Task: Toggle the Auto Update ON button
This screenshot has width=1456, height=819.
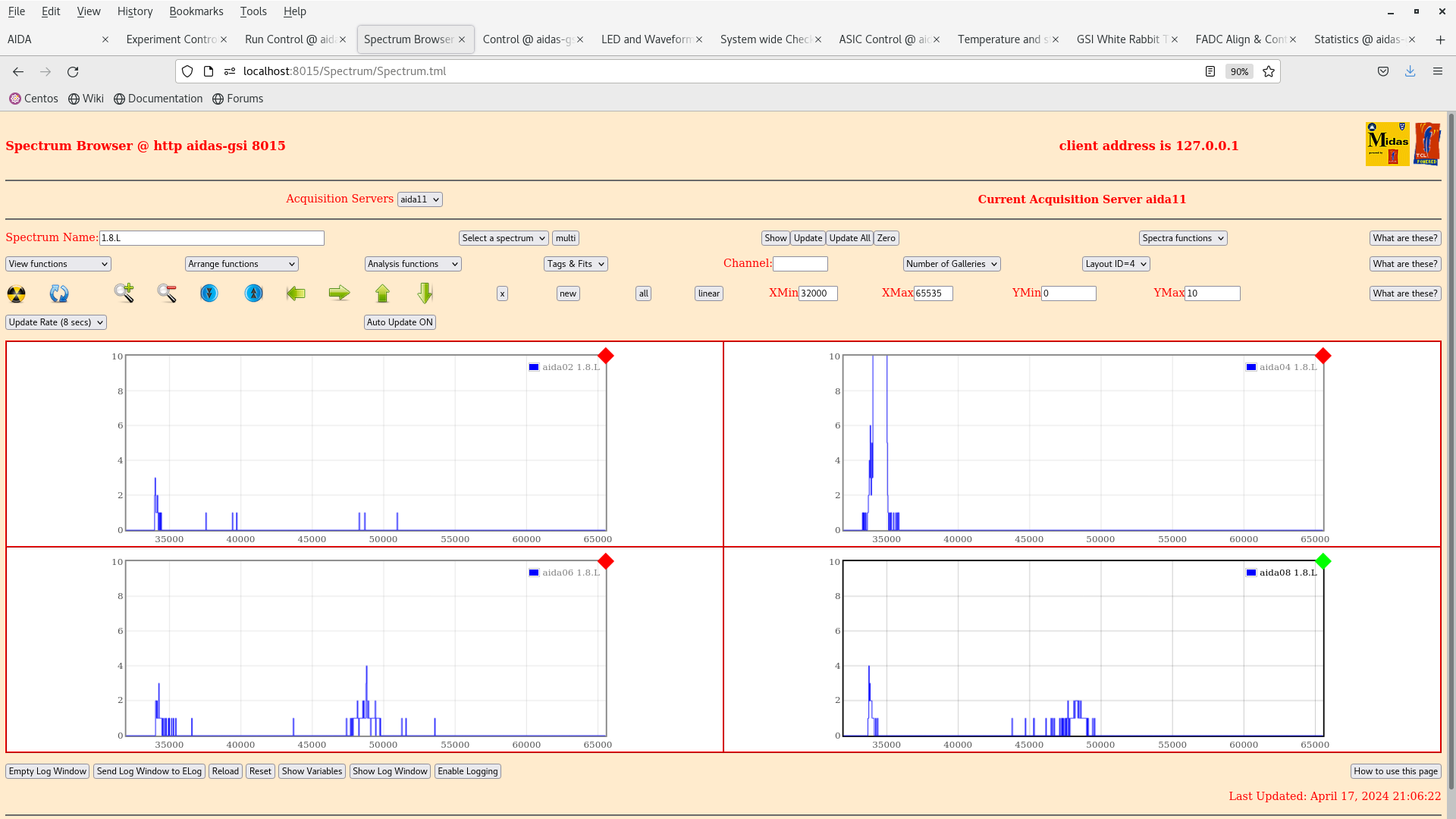Action: (400, 322)
